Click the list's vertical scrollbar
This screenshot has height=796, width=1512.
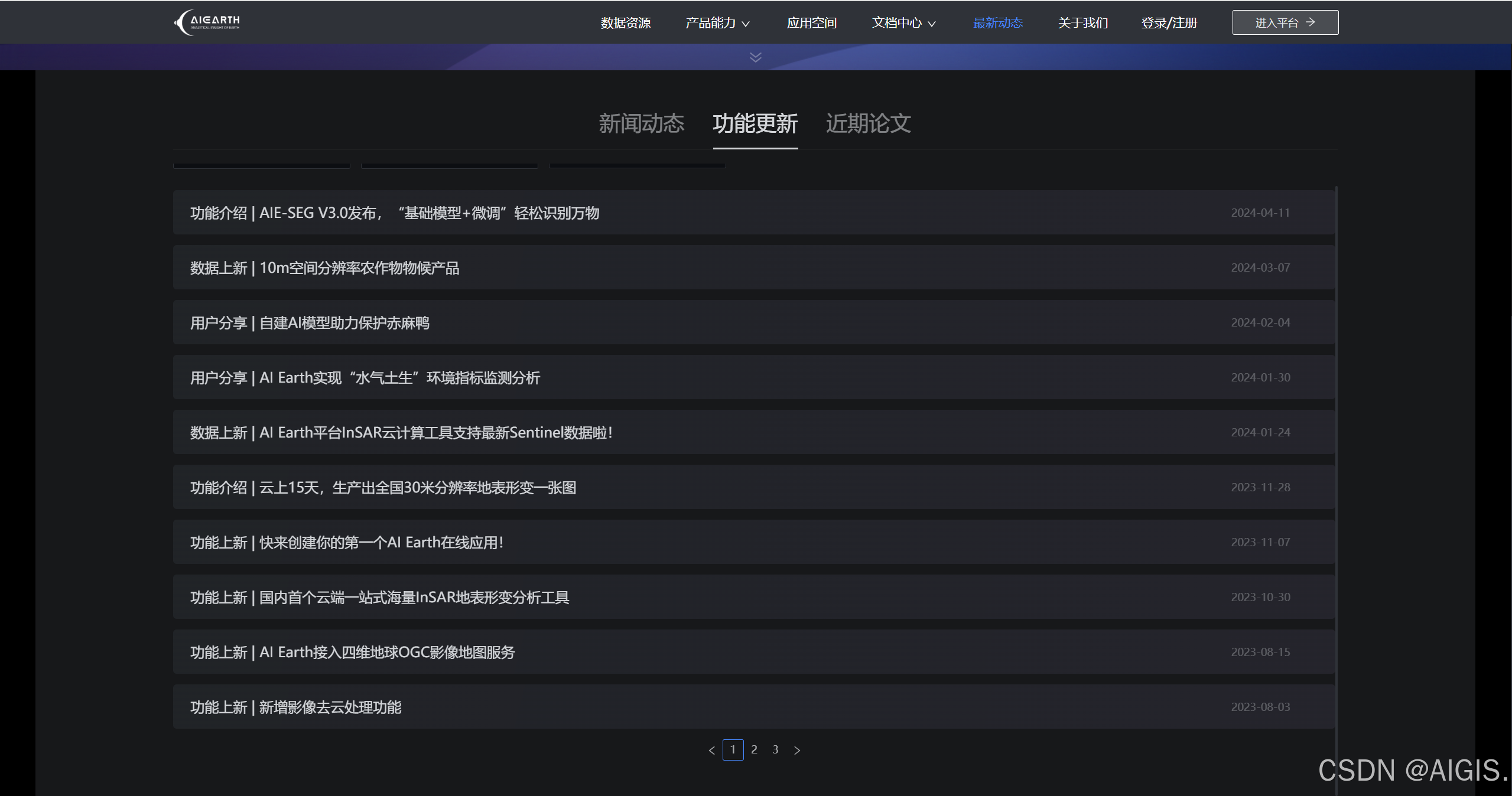pos(1336,461)
